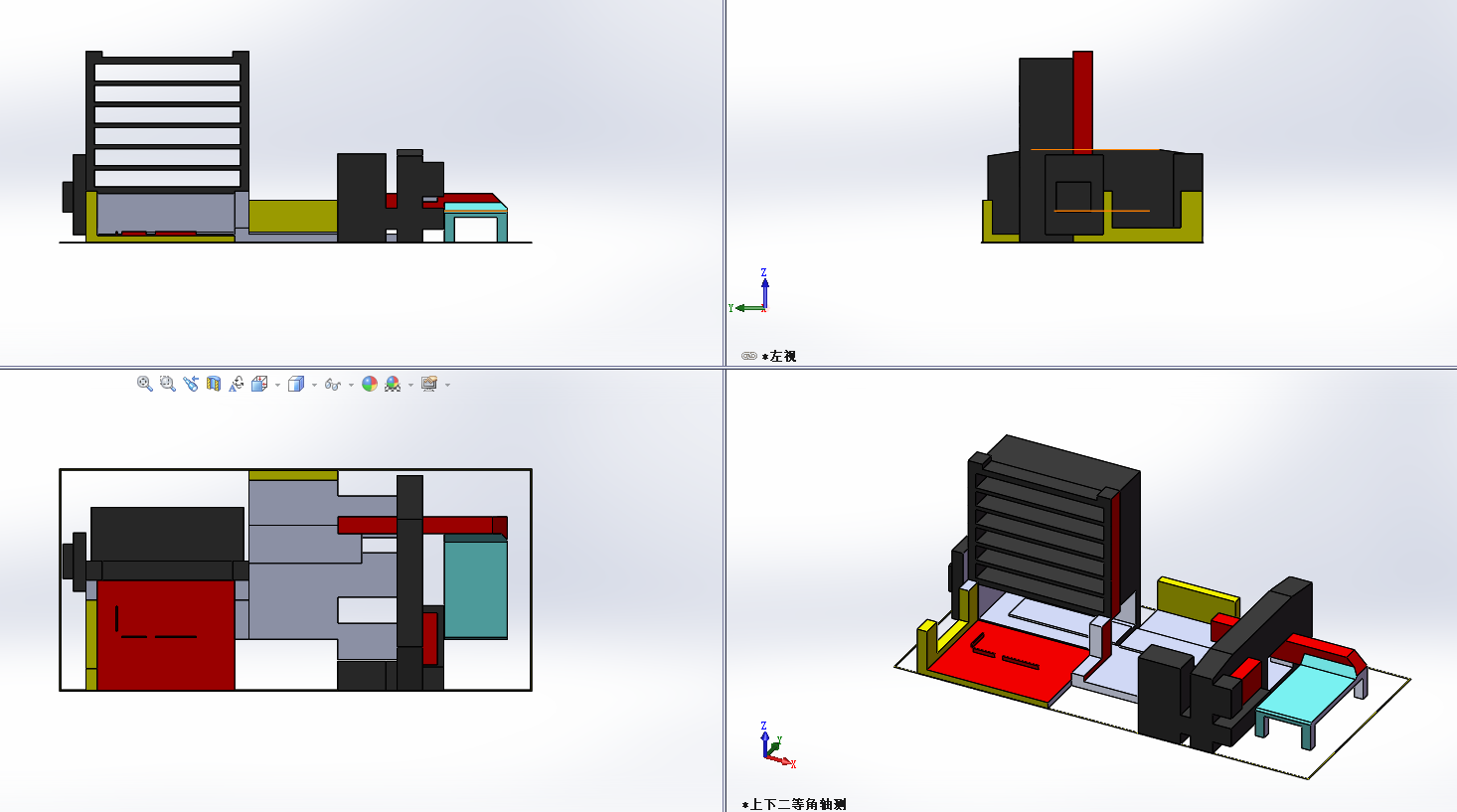Expand the View Orientation dropdown arrow

(277, 385)
